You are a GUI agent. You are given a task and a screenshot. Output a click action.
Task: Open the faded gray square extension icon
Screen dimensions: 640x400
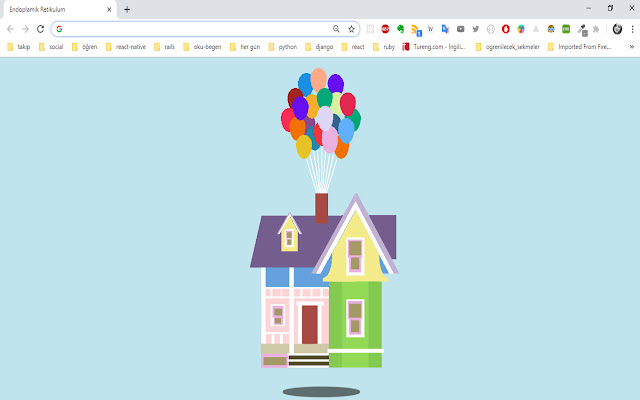click(370, 29)
